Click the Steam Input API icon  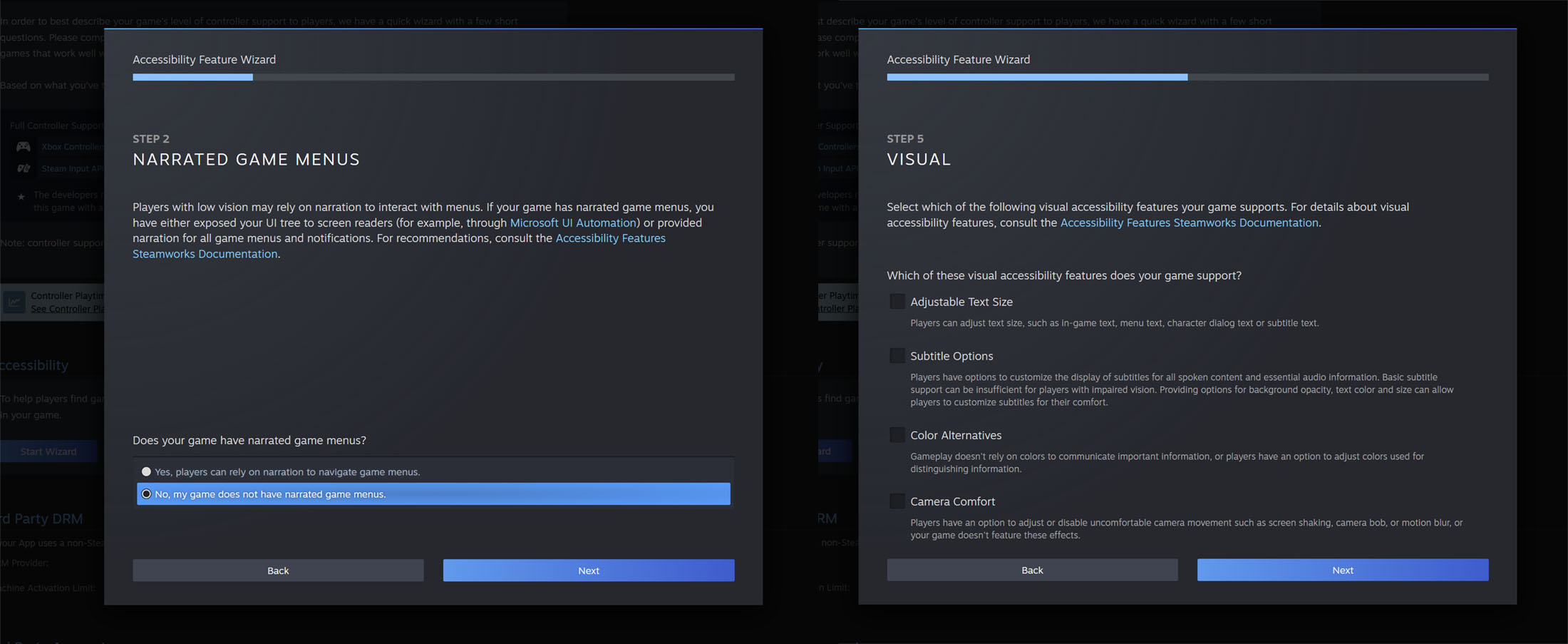[x=24, y=169]
